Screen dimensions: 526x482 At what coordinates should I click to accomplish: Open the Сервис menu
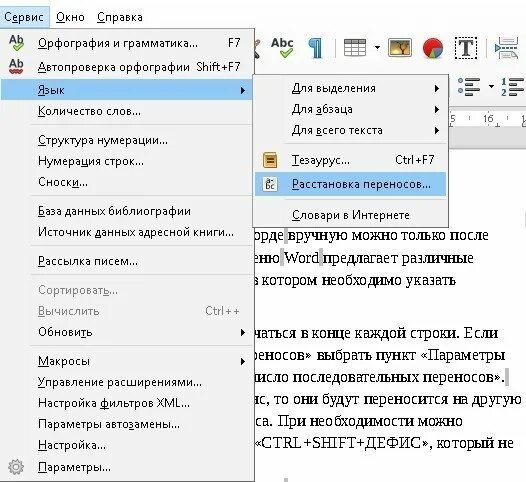tap(24, 17)
